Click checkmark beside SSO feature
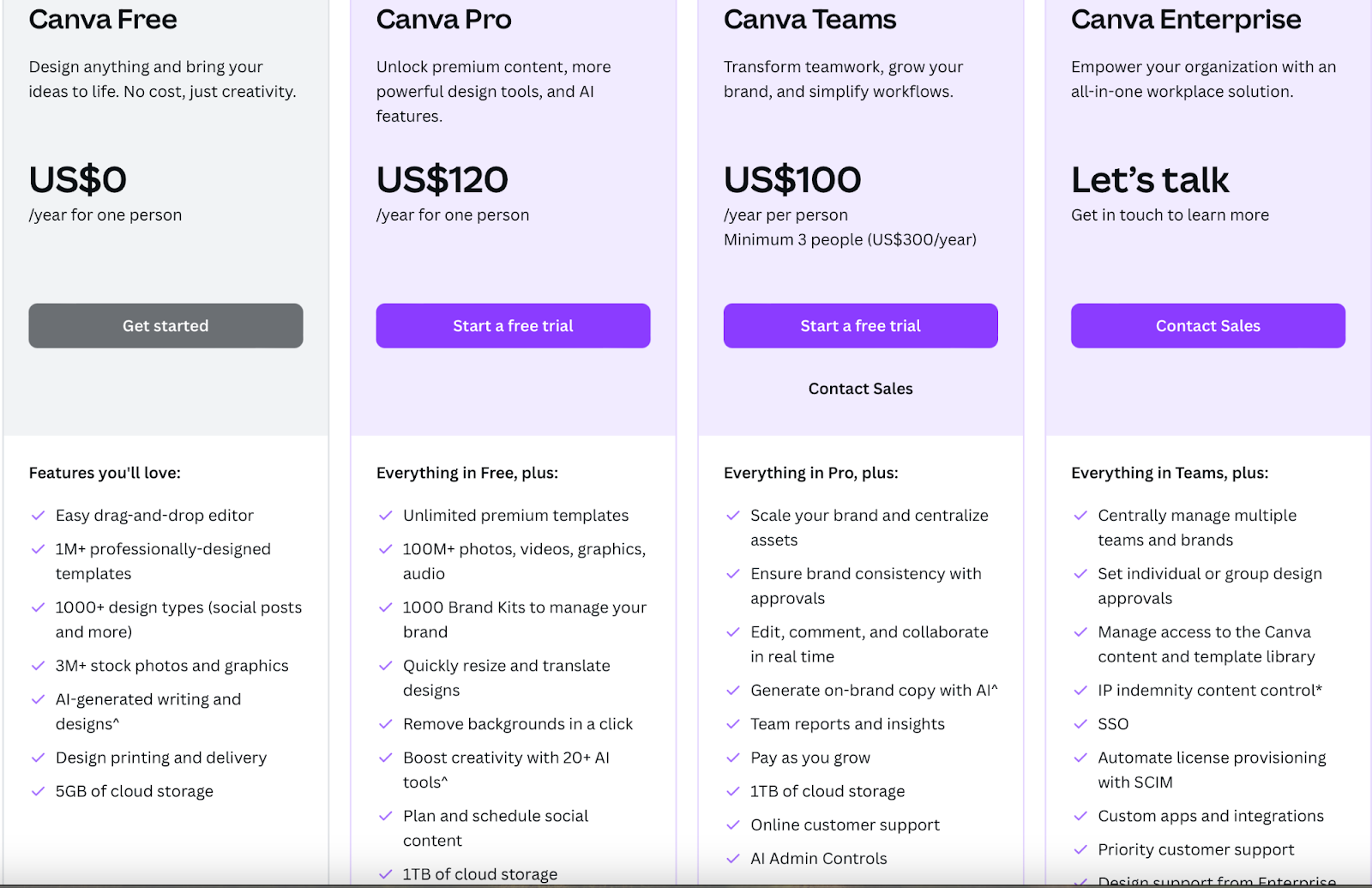Screen dimensions: 1372x888 [1080, 724]
